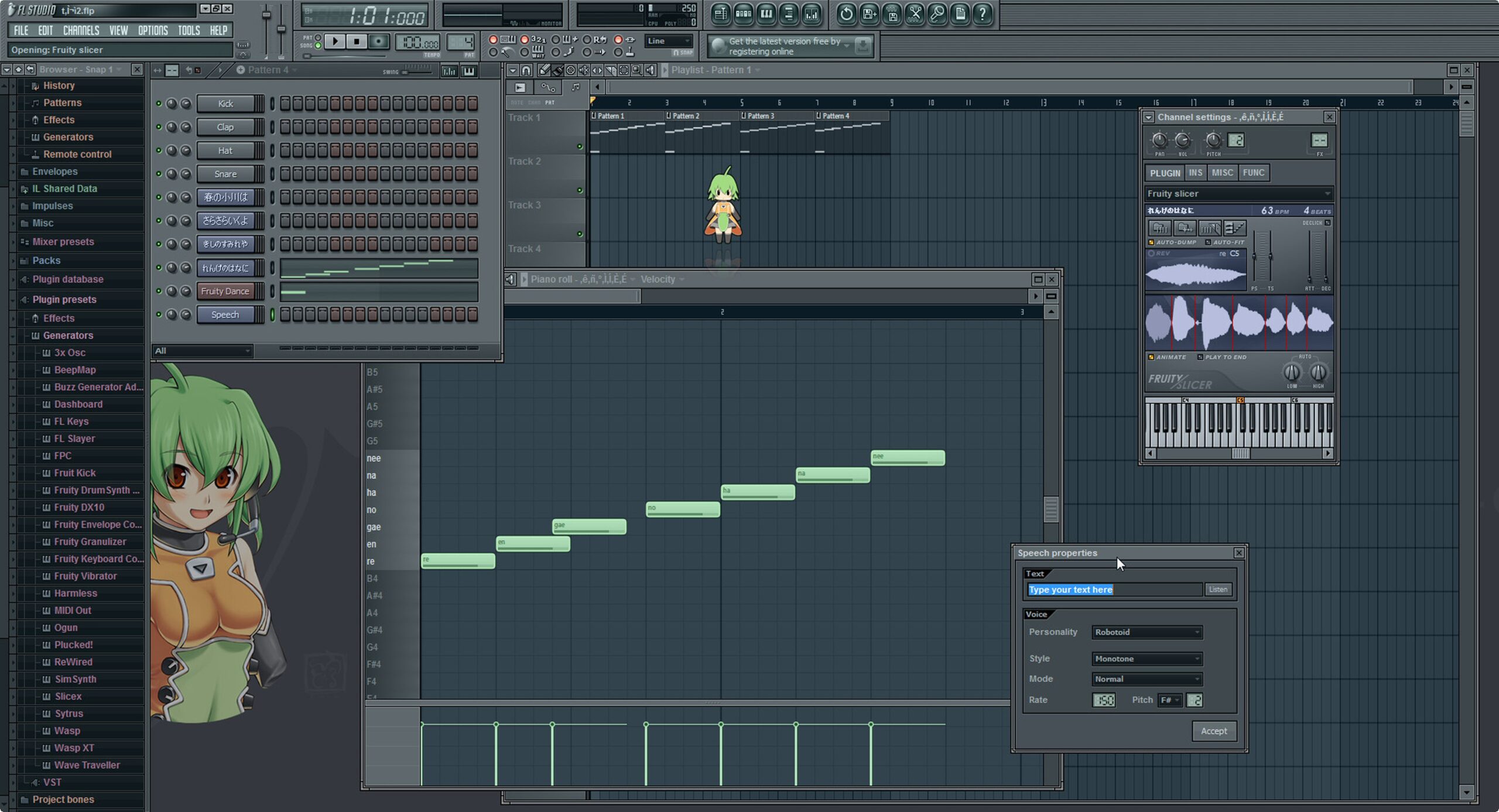Open the TOOLS menu
Screen dimensions: 1499x812
click(x=189, y=30)
